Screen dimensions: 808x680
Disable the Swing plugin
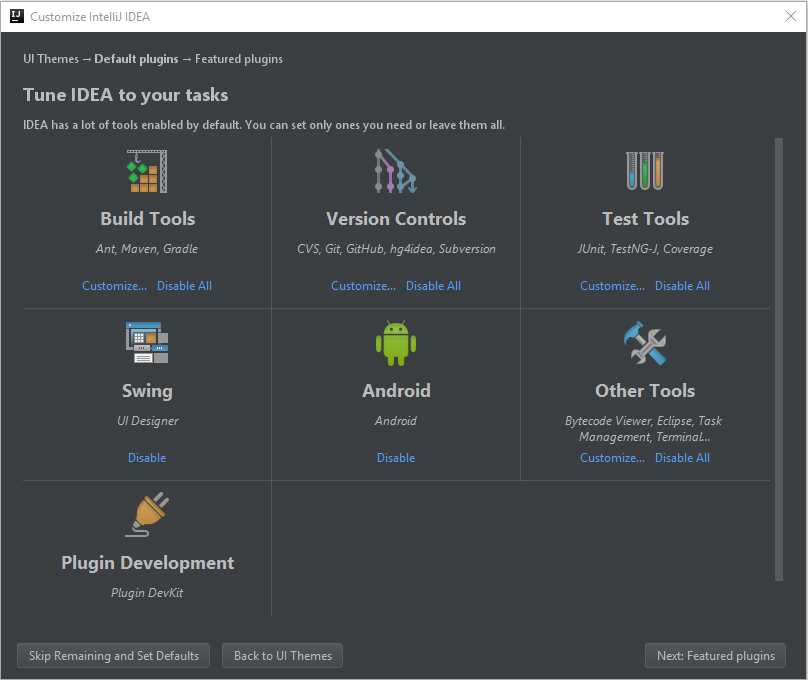pyautogui.click(x=147, y=457)
